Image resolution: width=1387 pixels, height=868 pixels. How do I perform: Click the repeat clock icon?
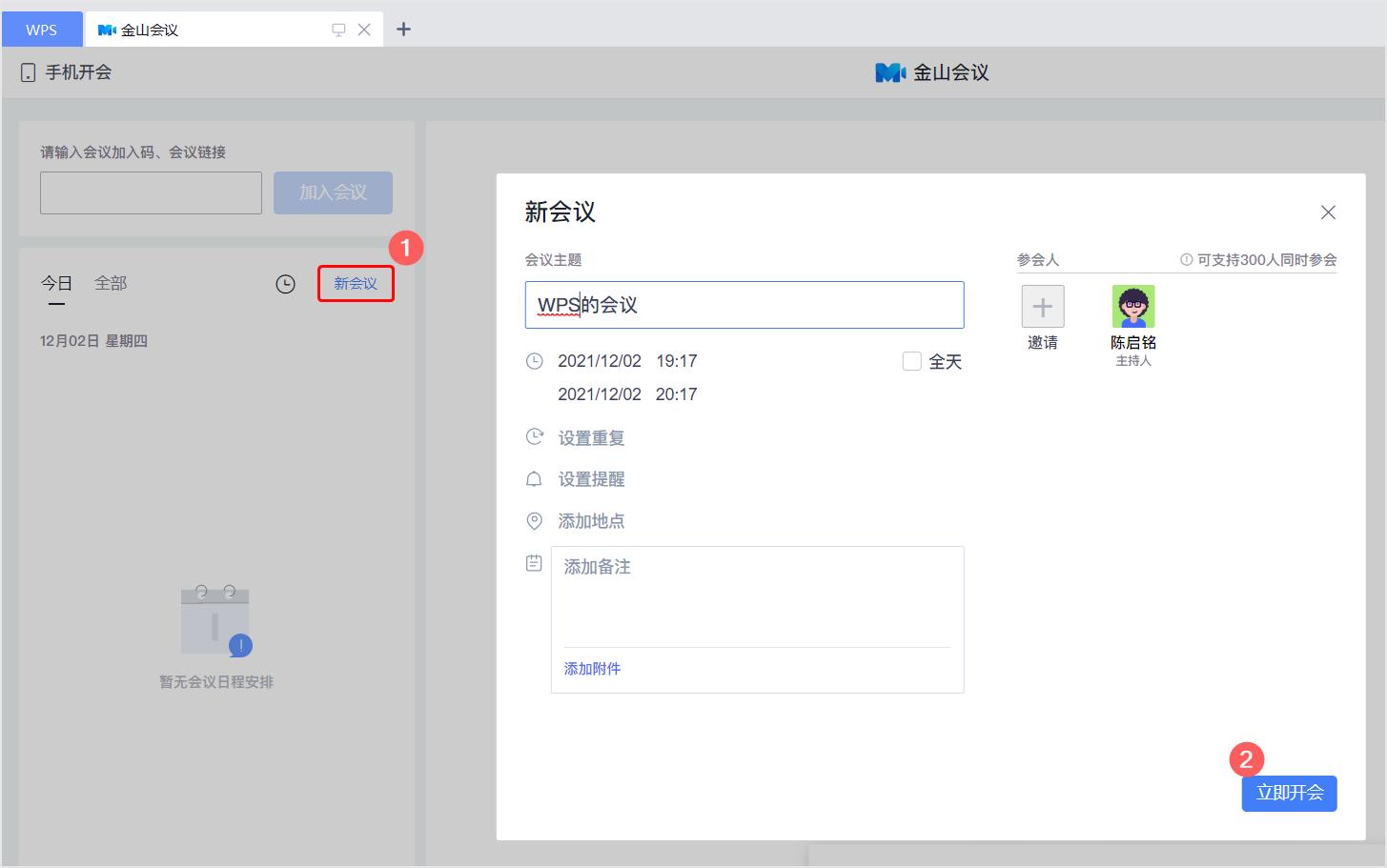point(535,437)
